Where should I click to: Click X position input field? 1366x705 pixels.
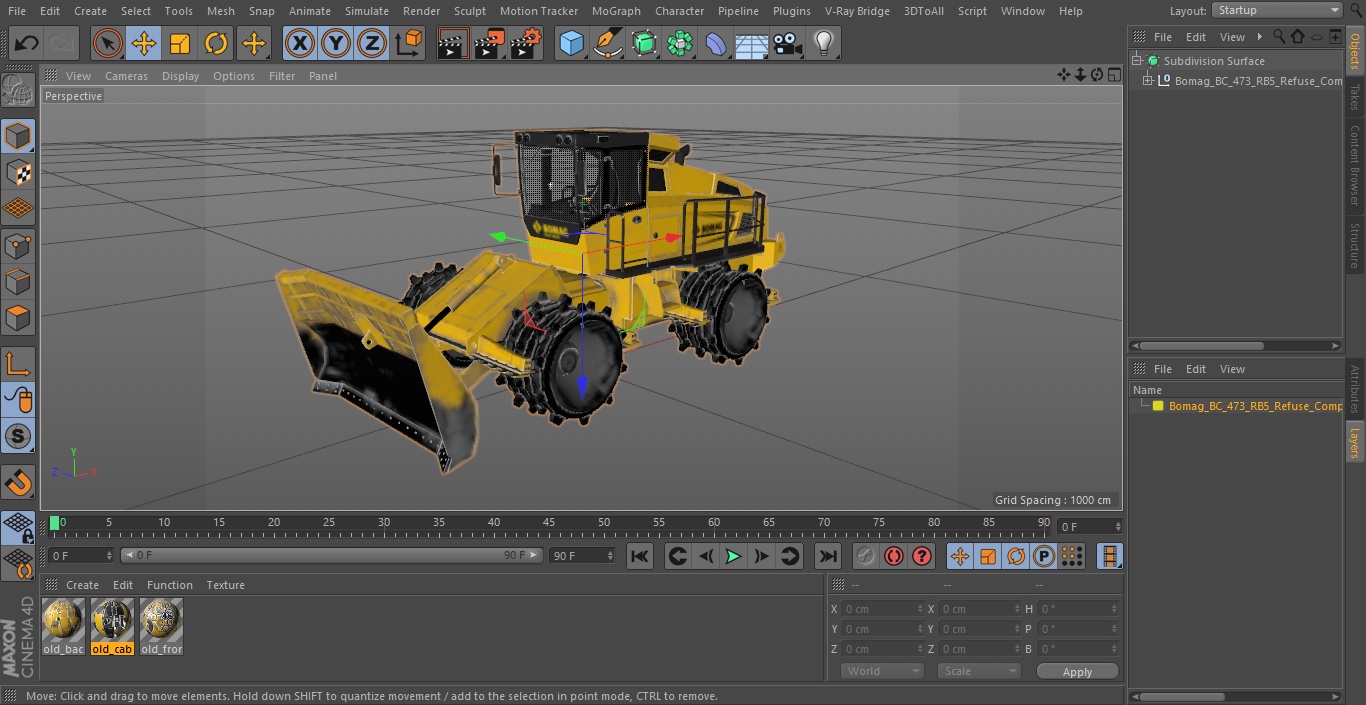(x=883, y=609)
